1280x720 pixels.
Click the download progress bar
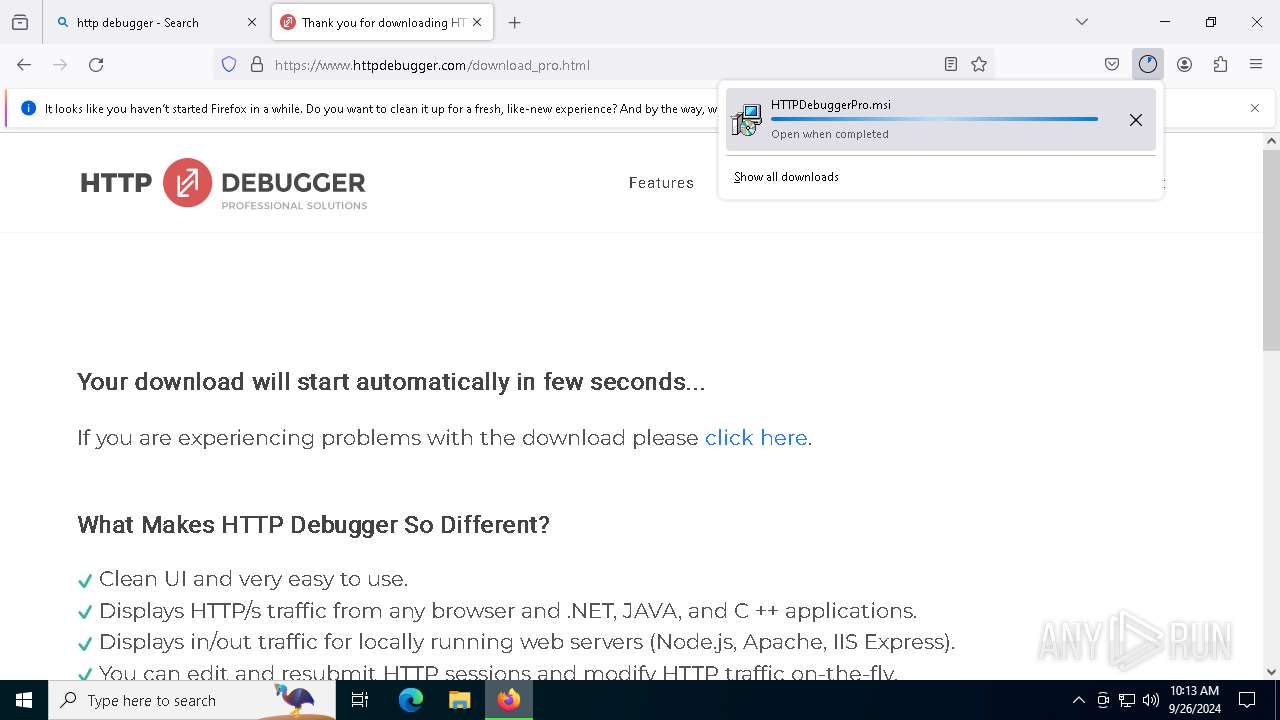pyautogui.click(x=934, y=119)
